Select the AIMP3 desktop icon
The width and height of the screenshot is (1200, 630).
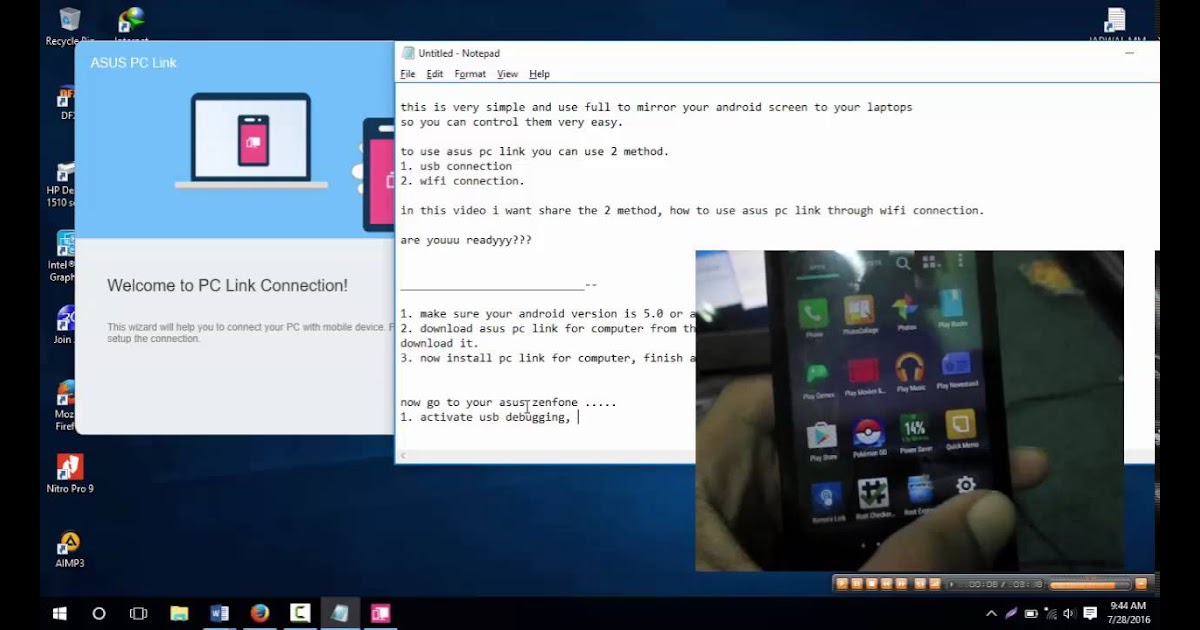[70, 548]
